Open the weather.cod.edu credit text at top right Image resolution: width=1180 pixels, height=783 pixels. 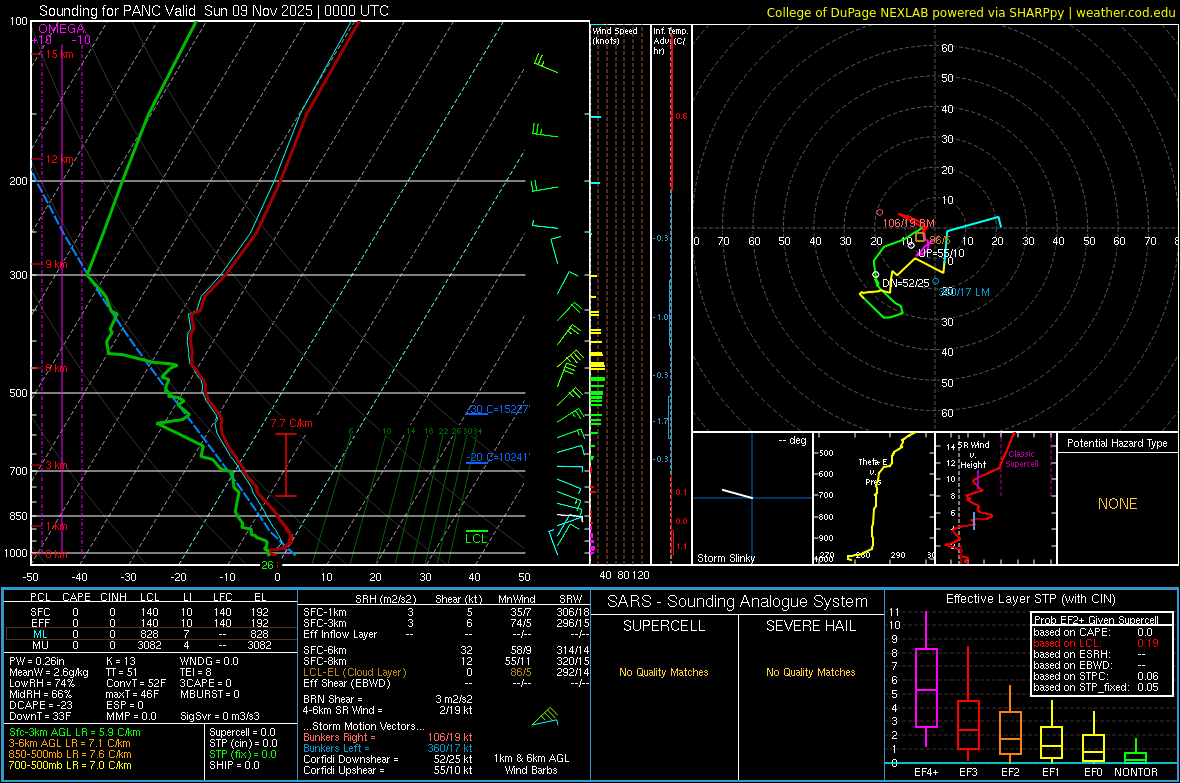(1125, 12)
